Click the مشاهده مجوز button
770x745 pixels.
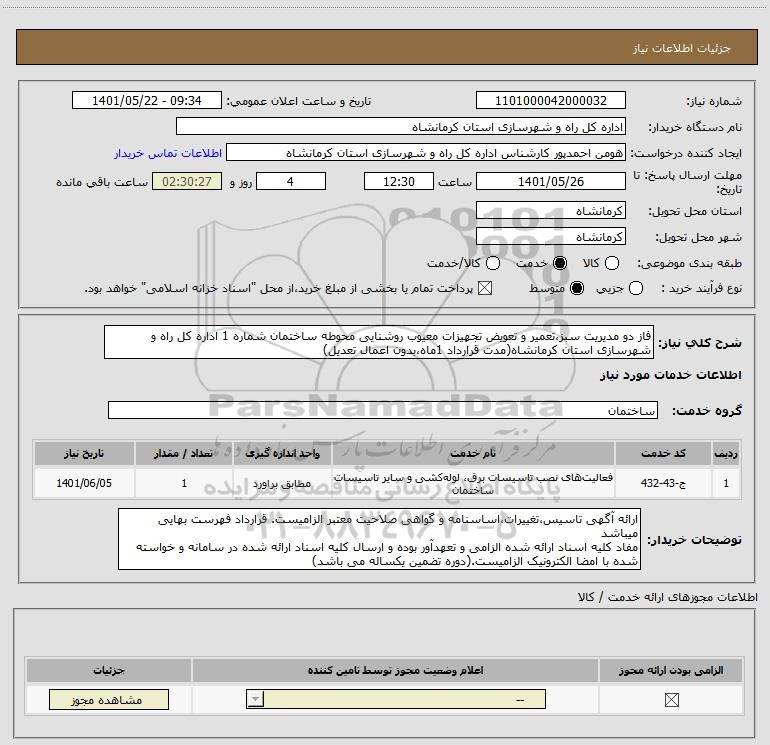(x=109, y=699)
